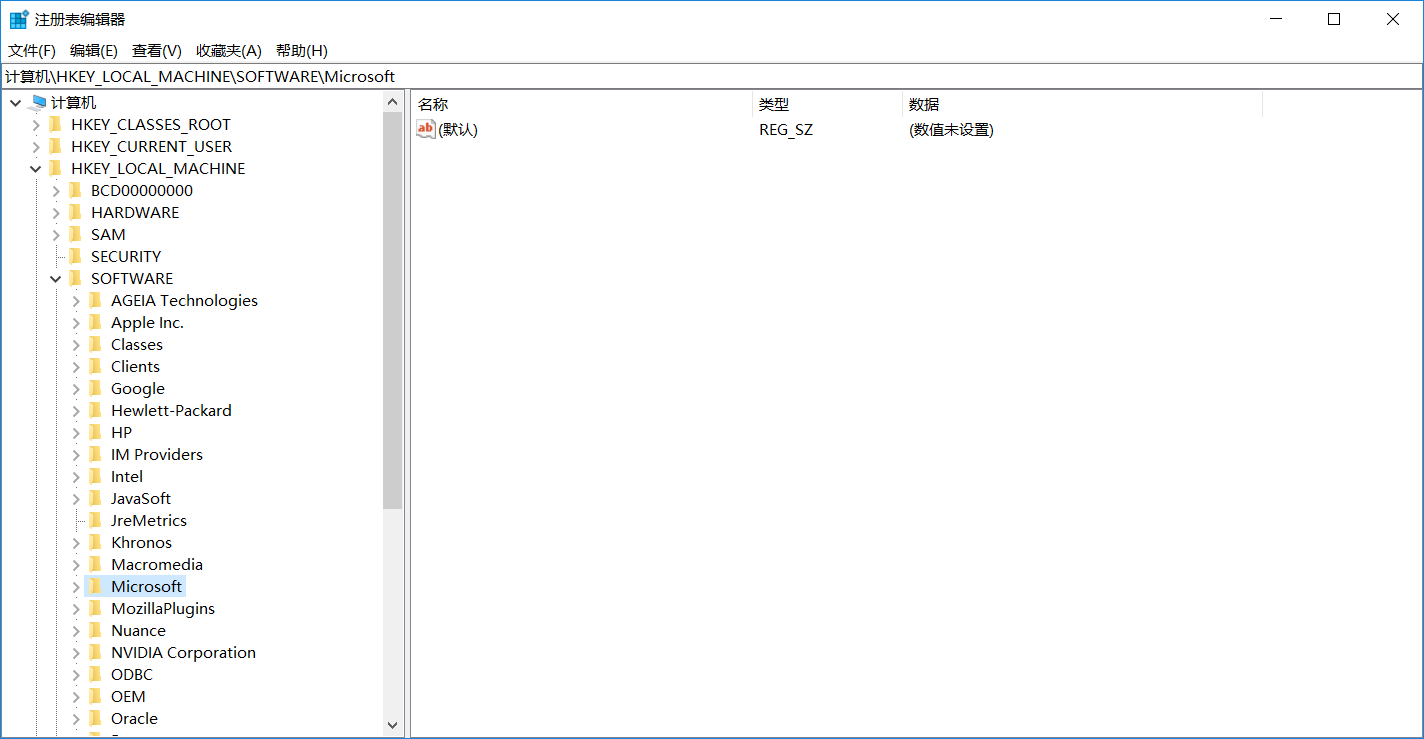Select the BCD00000000 key name
The image size is (1424, 739).
[142, 191]
